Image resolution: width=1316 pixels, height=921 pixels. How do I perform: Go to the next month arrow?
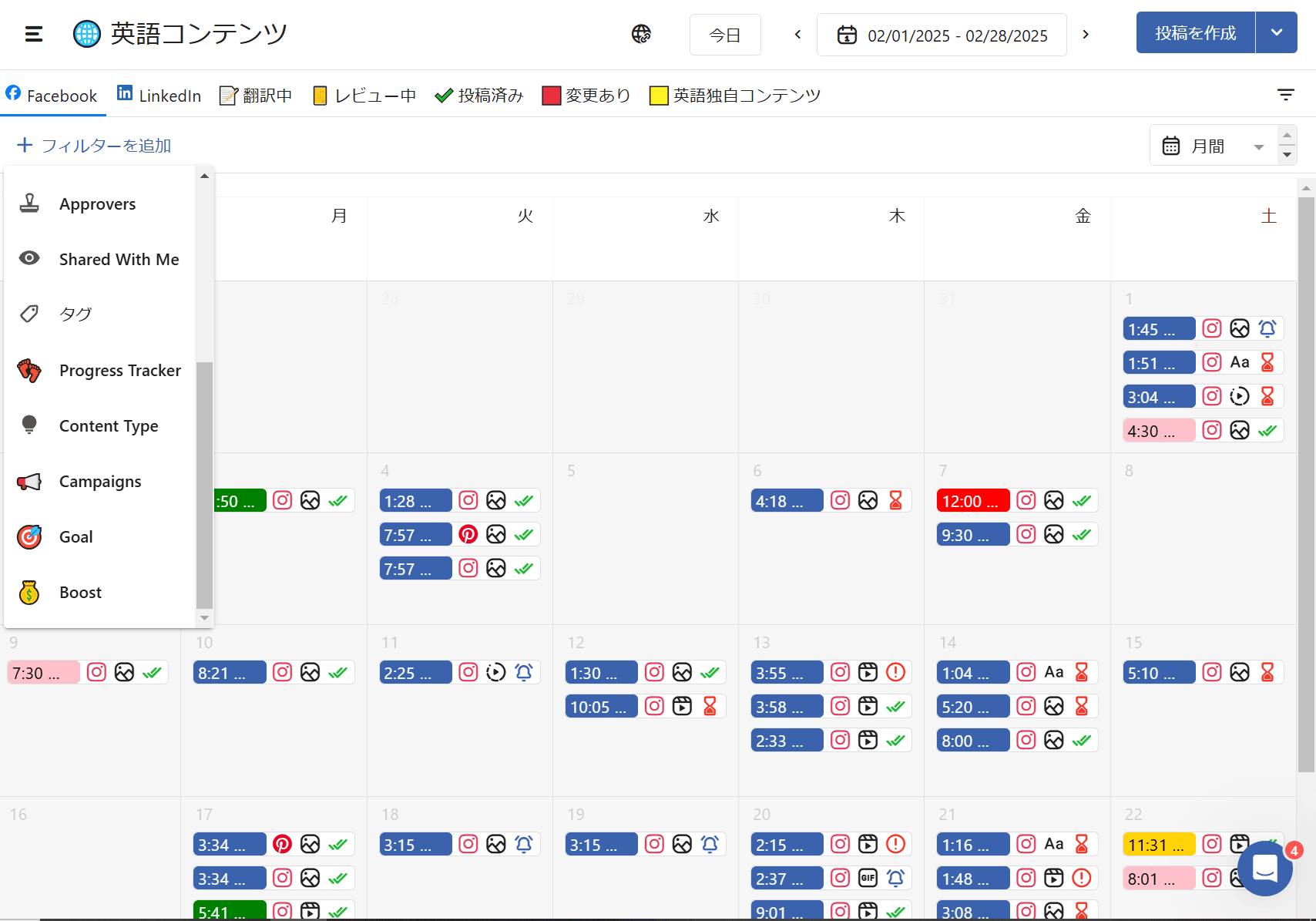[1086, 35]
